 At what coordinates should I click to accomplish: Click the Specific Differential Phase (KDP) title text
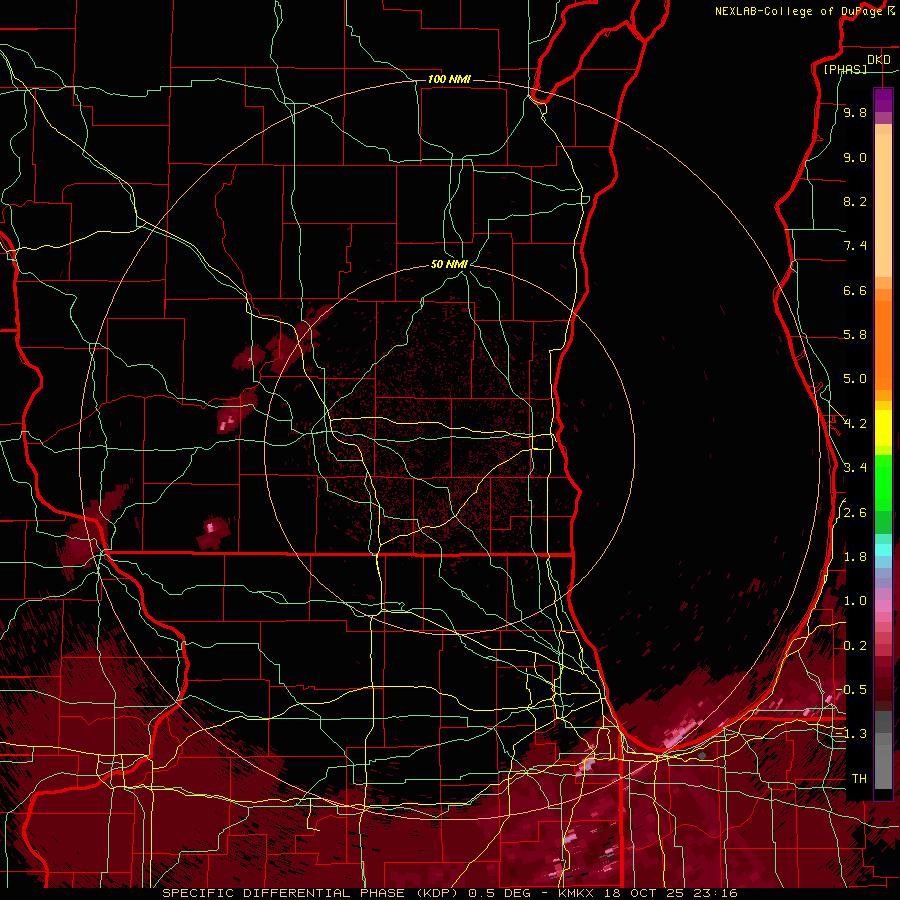[312, 893]
